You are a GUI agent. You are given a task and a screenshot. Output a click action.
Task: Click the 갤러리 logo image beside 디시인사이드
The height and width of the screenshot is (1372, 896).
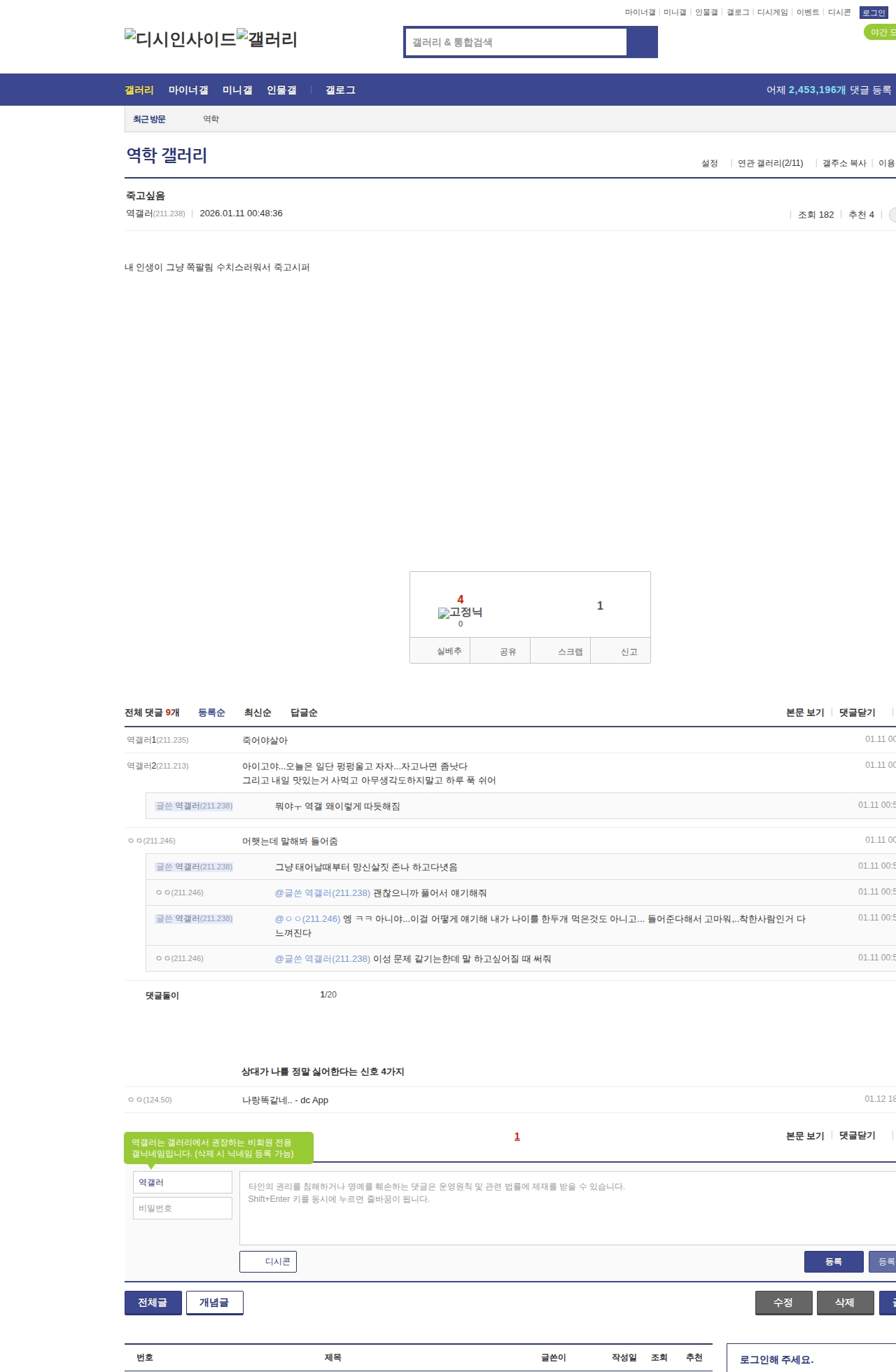pos(267,39)
